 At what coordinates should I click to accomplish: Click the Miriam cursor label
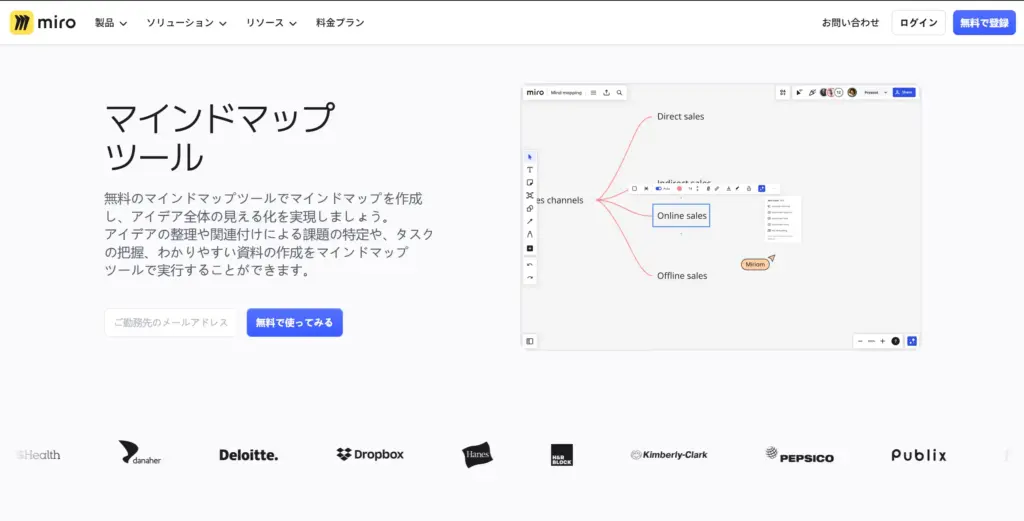(x=755, y=264)
